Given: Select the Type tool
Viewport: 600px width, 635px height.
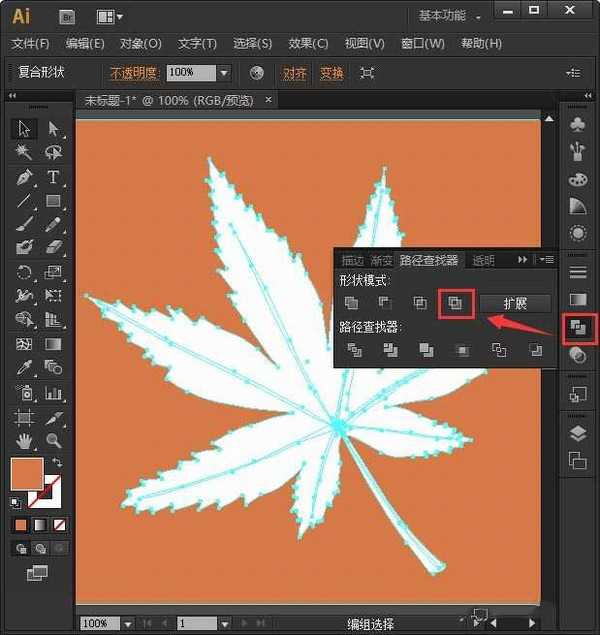Looking at the screenshot, I should (x=54, y=177).
